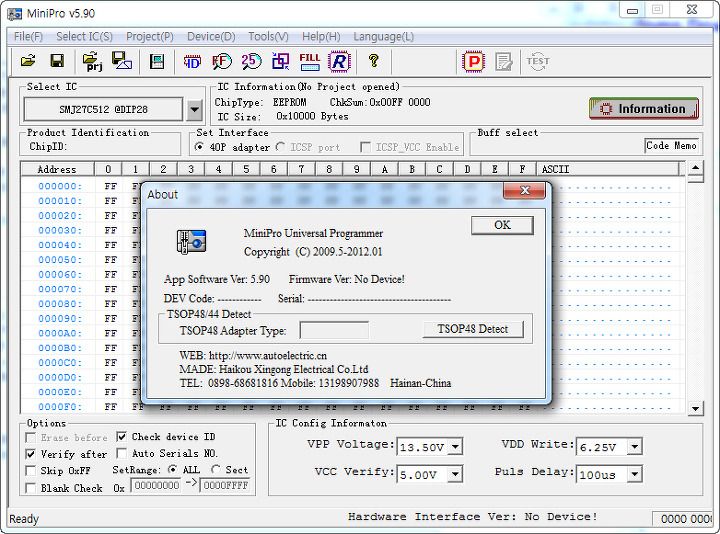The height and width of the screenshot is (534, 720).
Task: Open a project via the prj icon
Action: tap(92, 62)
